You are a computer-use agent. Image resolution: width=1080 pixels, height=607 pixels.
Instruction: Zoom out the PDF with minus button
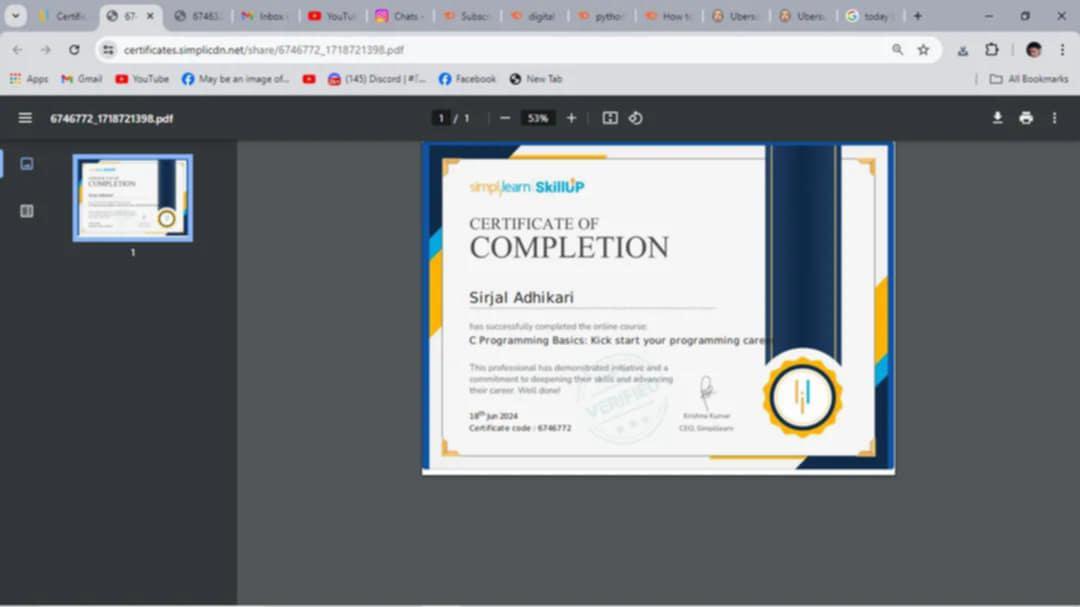point(505,118)
